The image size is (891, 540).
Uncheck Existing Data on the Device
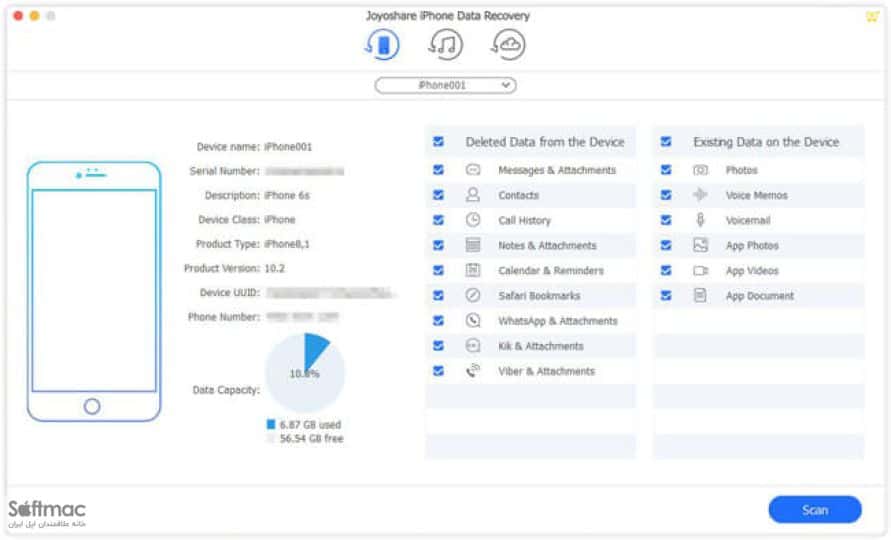coord(666,142)
